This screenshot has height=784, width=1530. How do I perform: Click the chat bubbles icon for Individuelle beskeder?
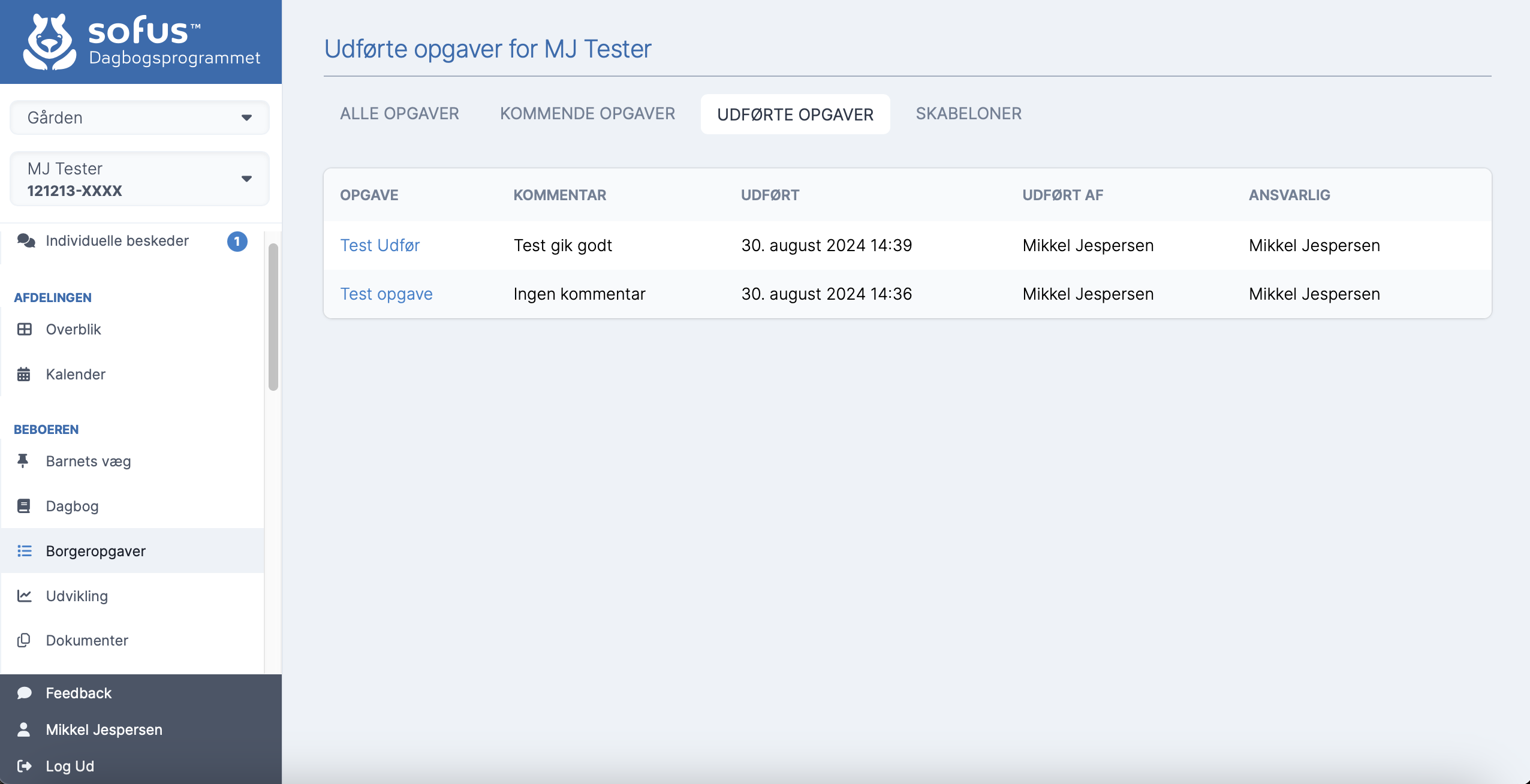coord(26,241)
